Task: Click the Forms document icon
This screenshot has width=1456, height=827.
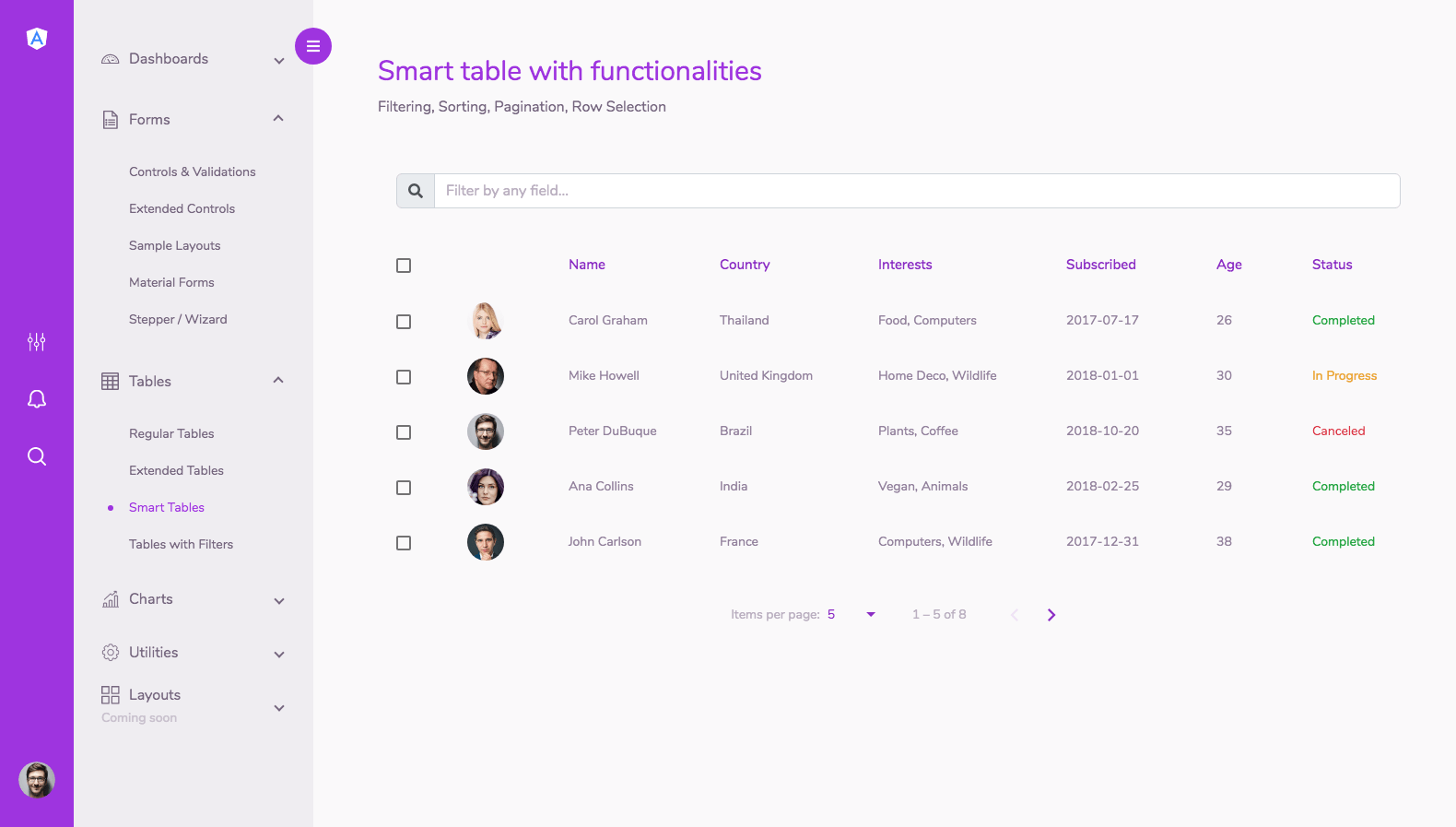Action: [111, 120]
